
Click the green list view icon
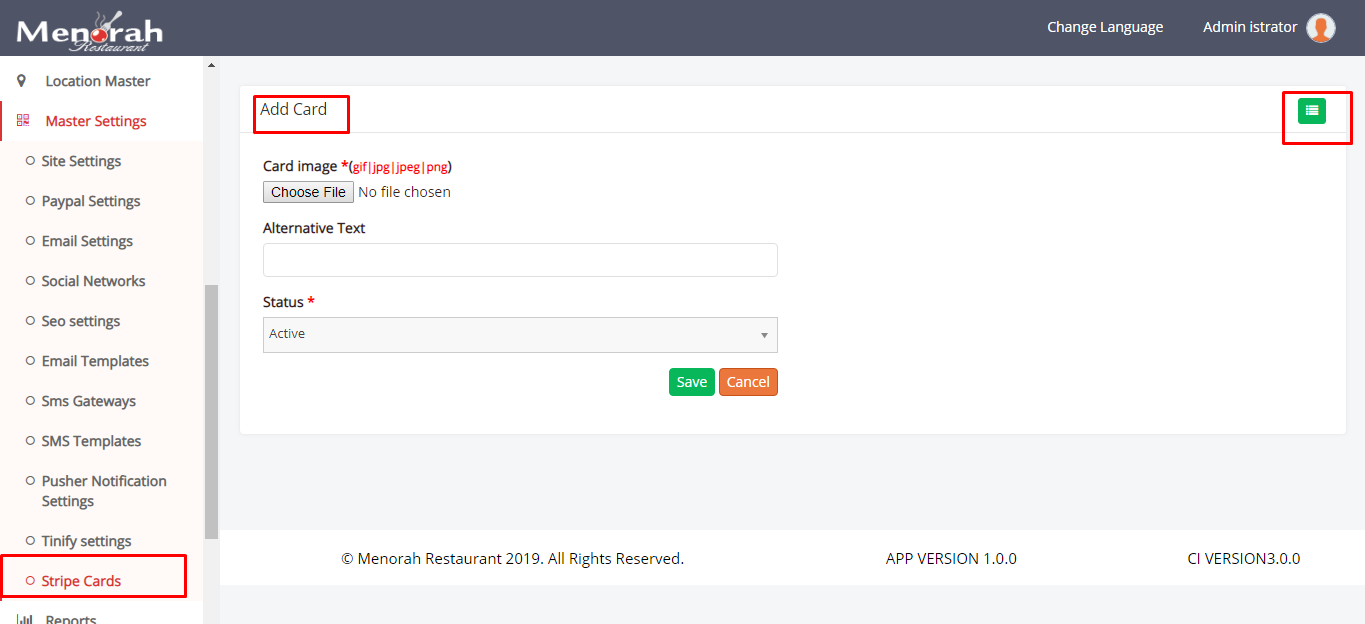point(1311,111)
